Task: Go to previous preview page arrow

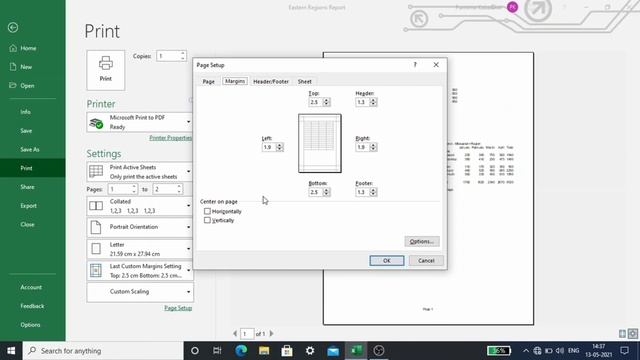Action: (235, 334)
